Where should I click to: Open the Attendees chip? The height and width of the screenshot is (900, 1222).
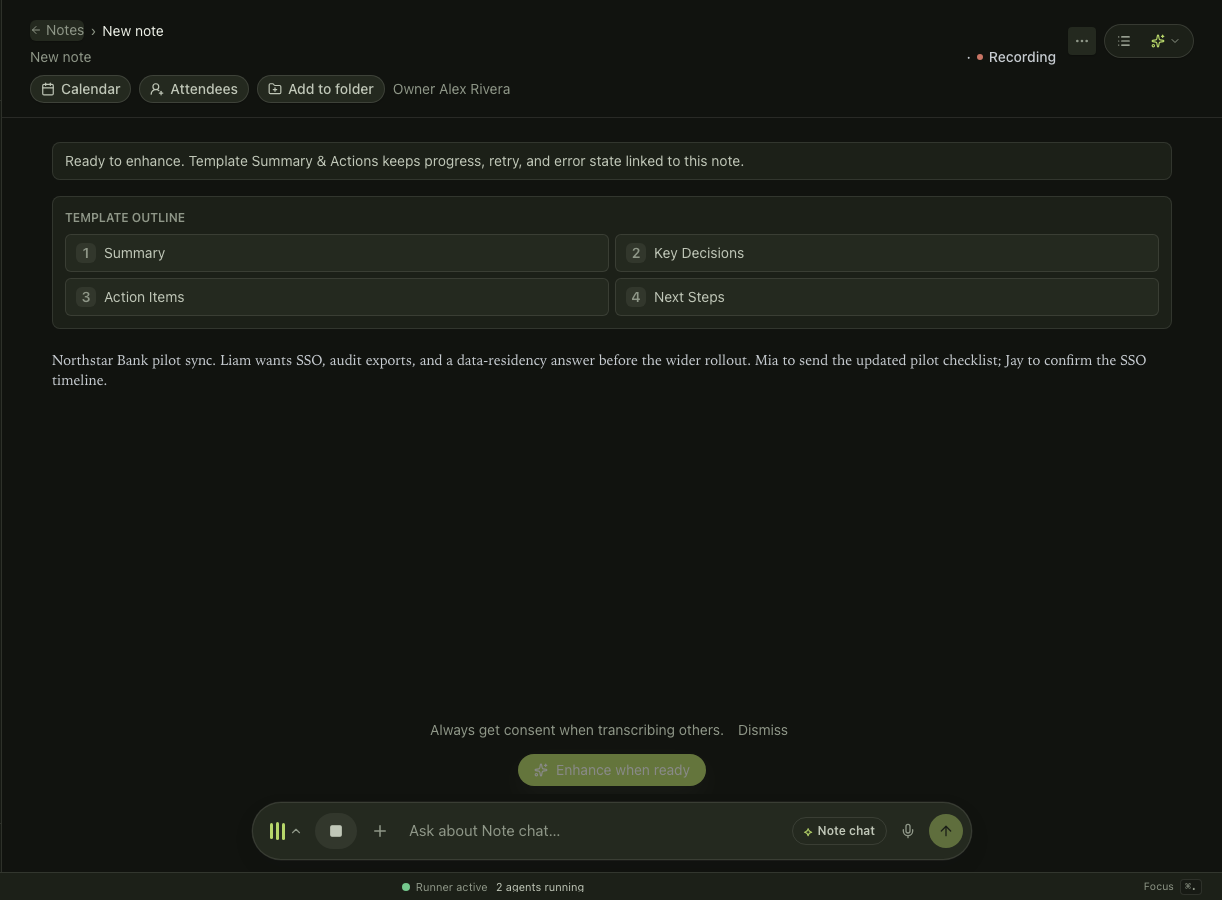[194, 89]
